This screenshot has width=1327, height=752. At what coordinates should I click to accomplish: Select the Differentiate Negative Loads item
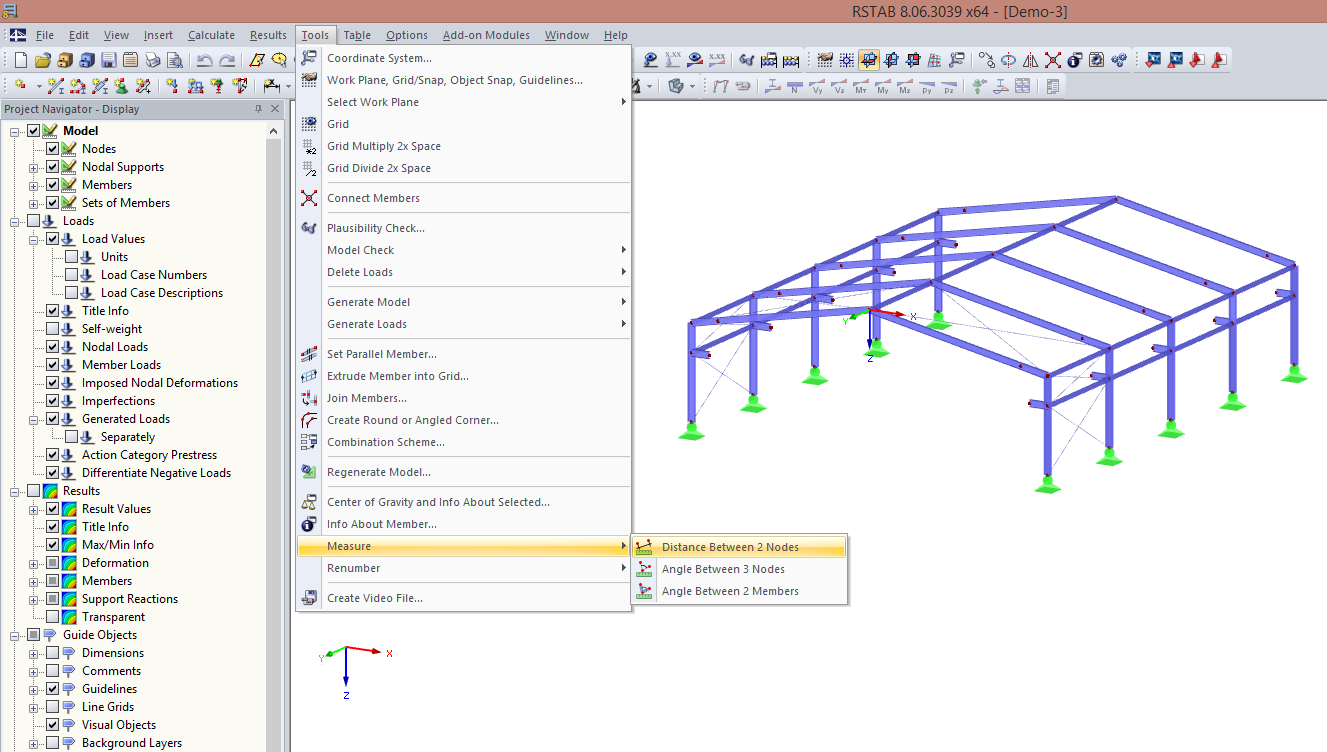click(156, 473)
